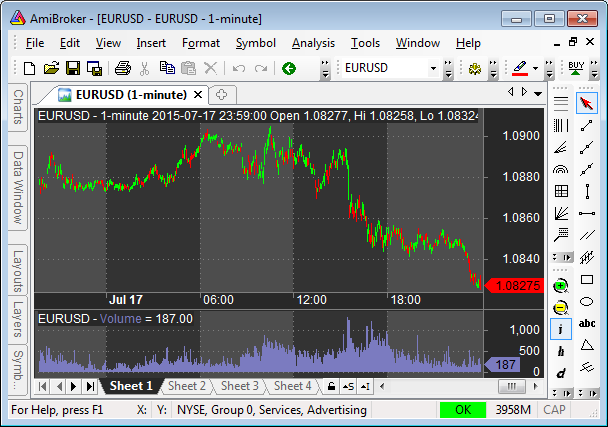
Task: Select the rectangle drawing tool
Action: [587, 280]
